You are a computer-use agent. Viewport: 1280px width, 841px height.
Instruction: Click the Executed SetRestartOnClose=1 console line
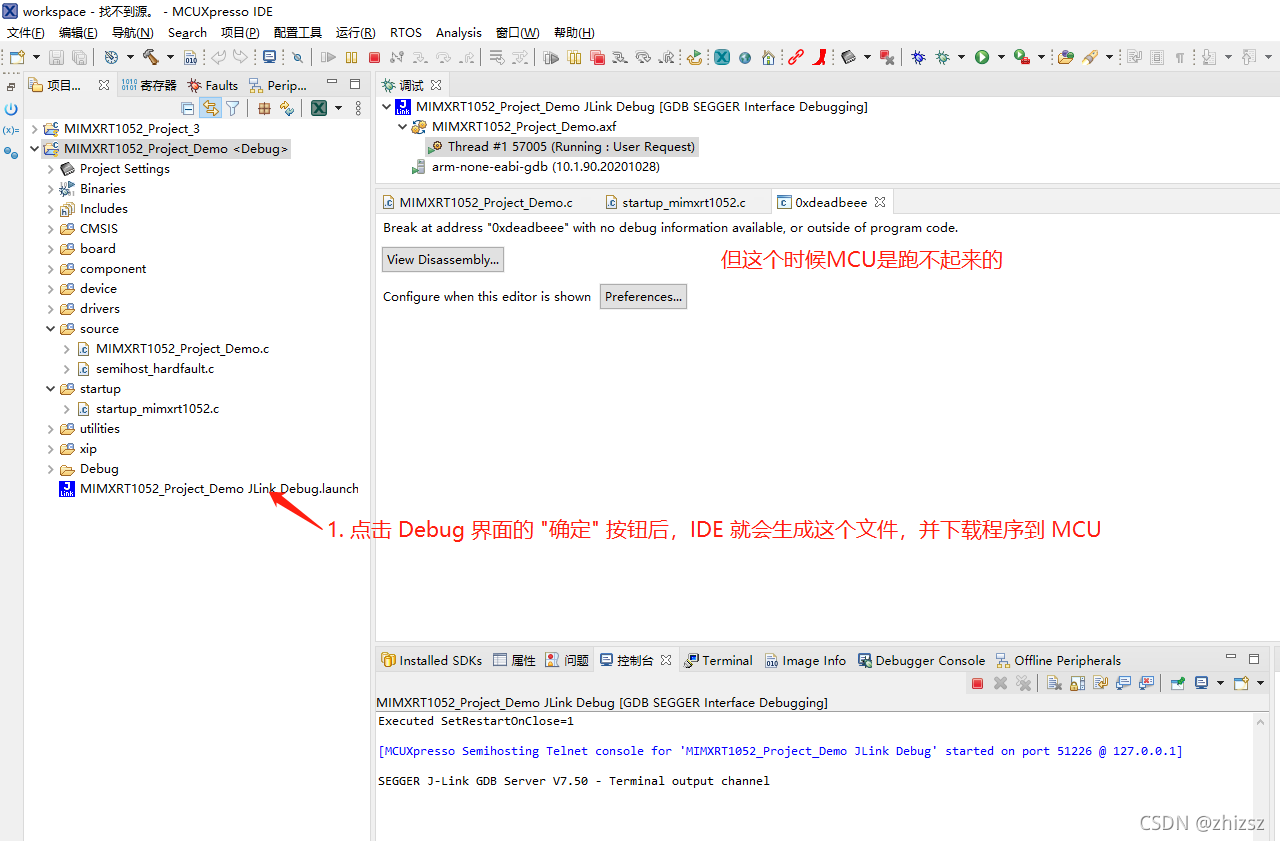tap(476, 721)
